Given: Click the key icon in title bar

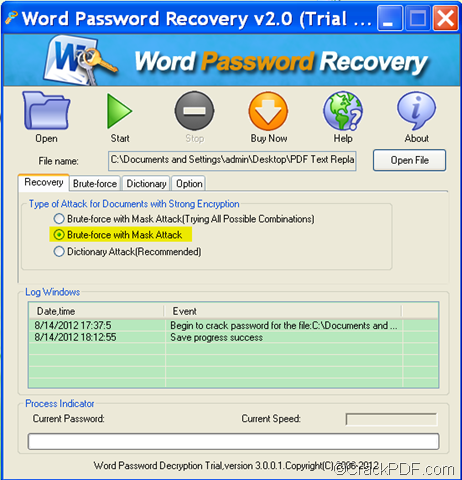Looking at the screenshot, I should click(11, 18).
